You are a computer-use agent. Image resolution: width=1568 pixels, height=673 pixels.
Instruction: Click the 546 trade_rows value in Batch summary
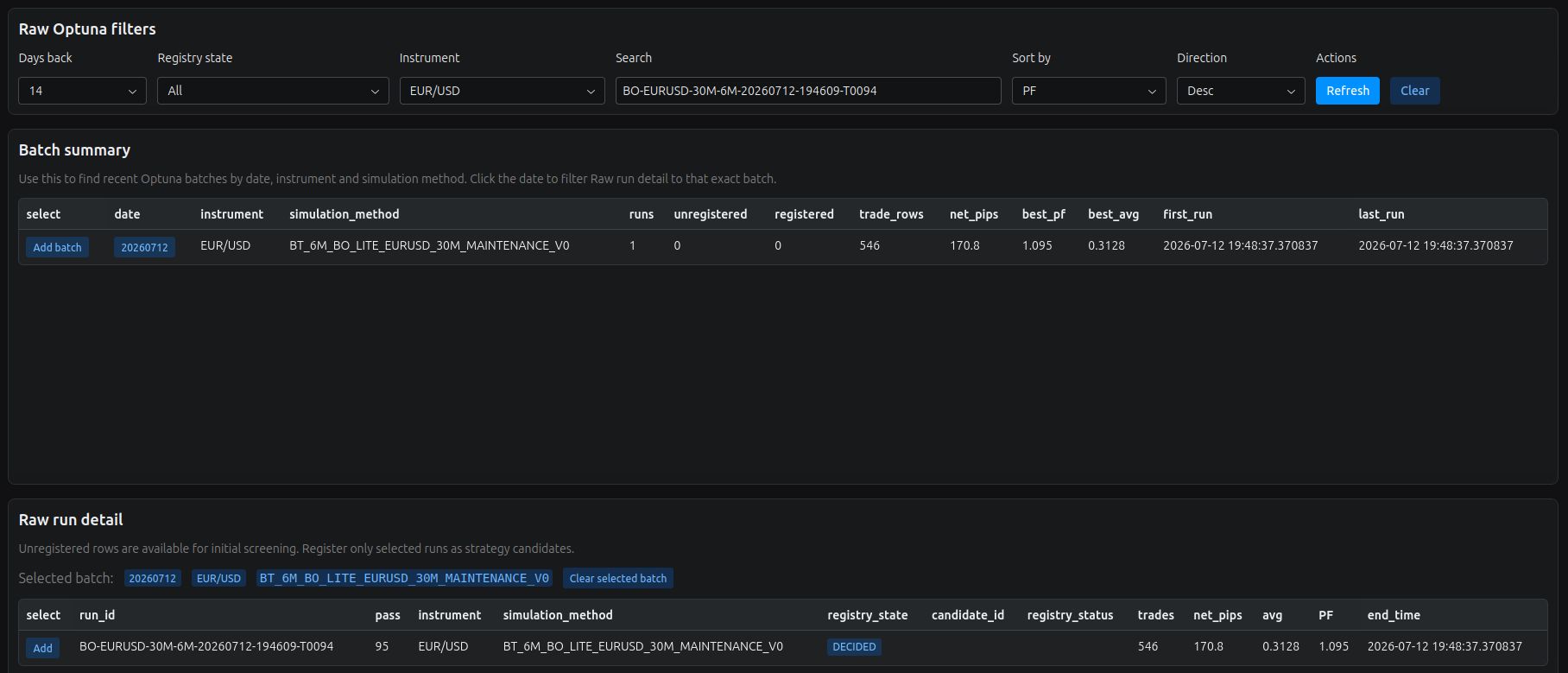coord(869,245)
